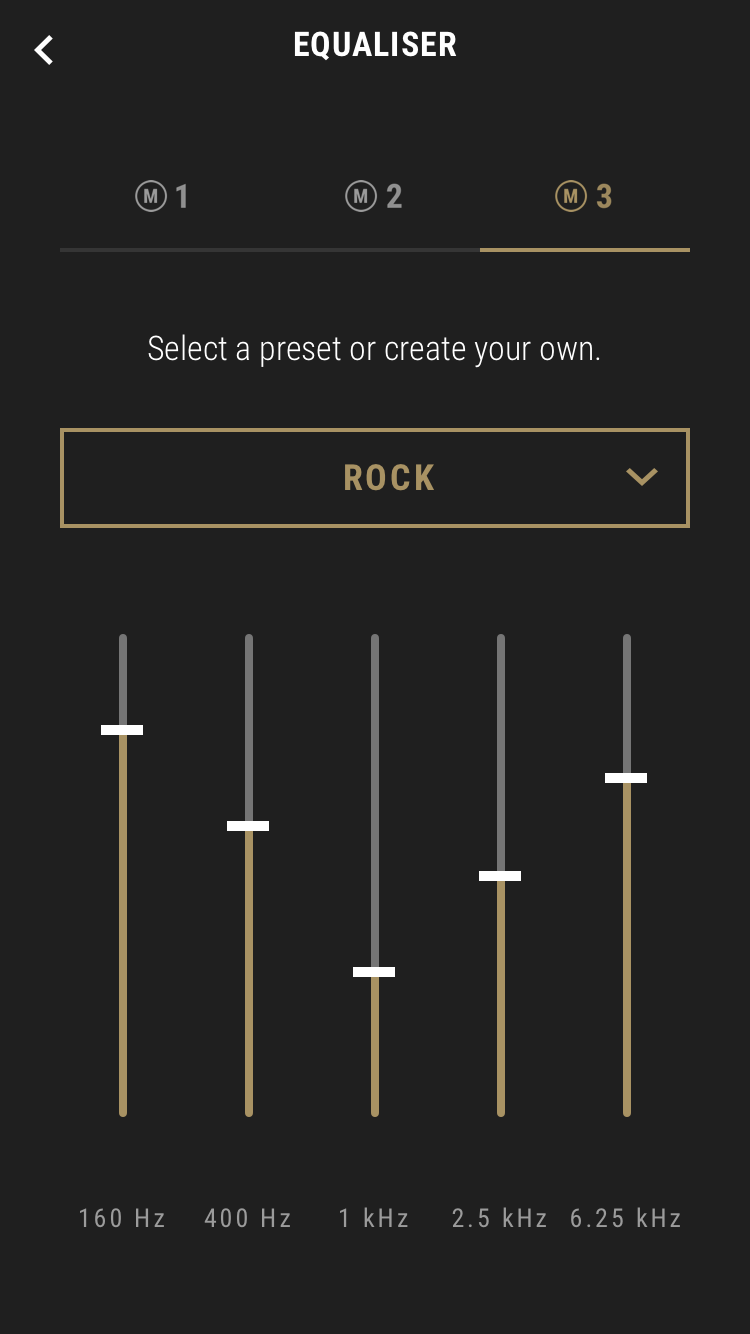Click the gold M icon of preset 3
The image size is (750, 1334).
571,196
